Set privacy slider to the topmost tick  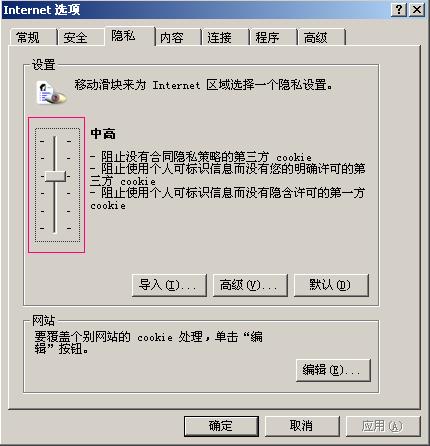pos(55,141)
